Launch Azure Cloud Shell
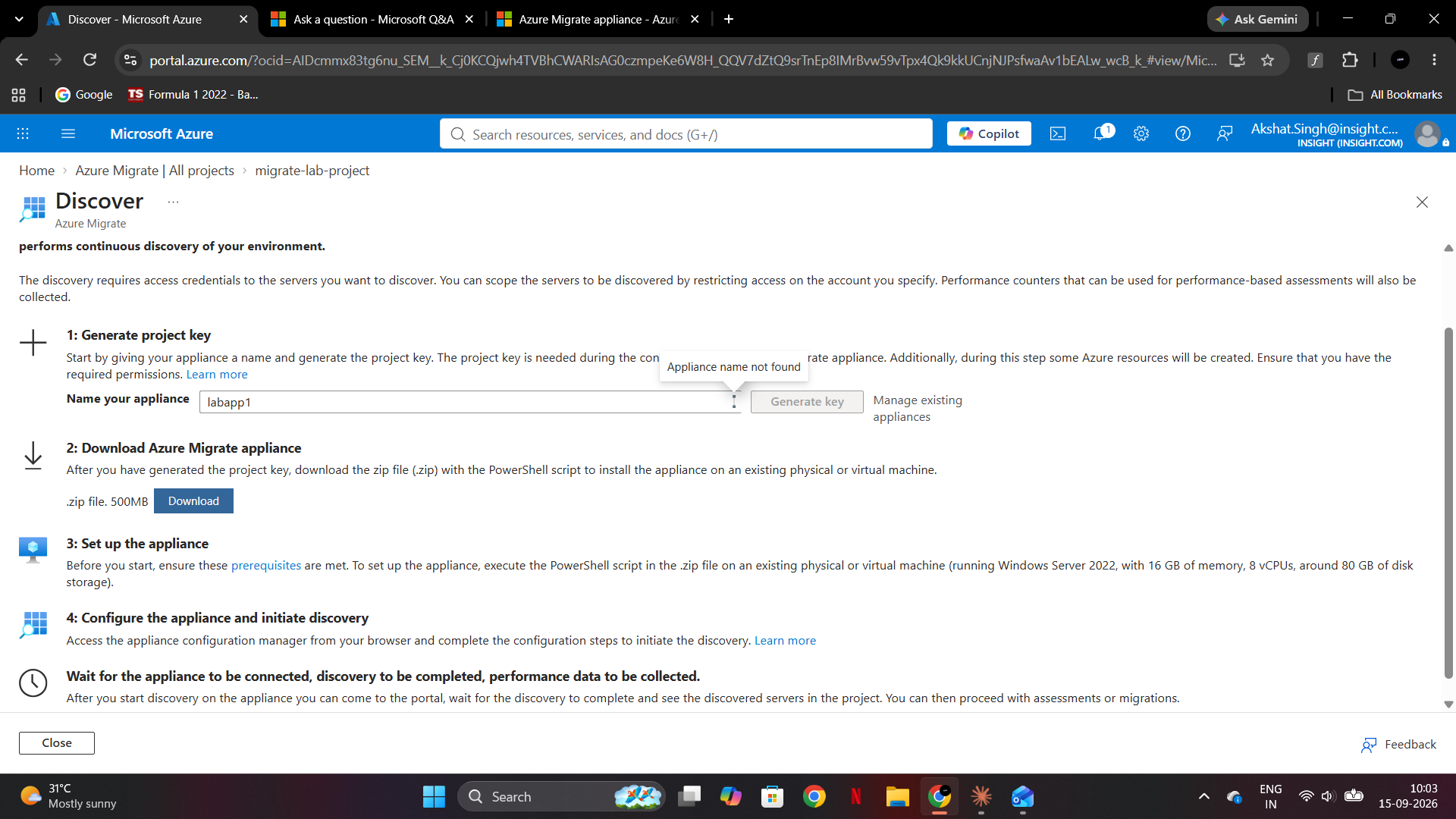Viewport: 1456px width, 819px height. (1058, 133)
